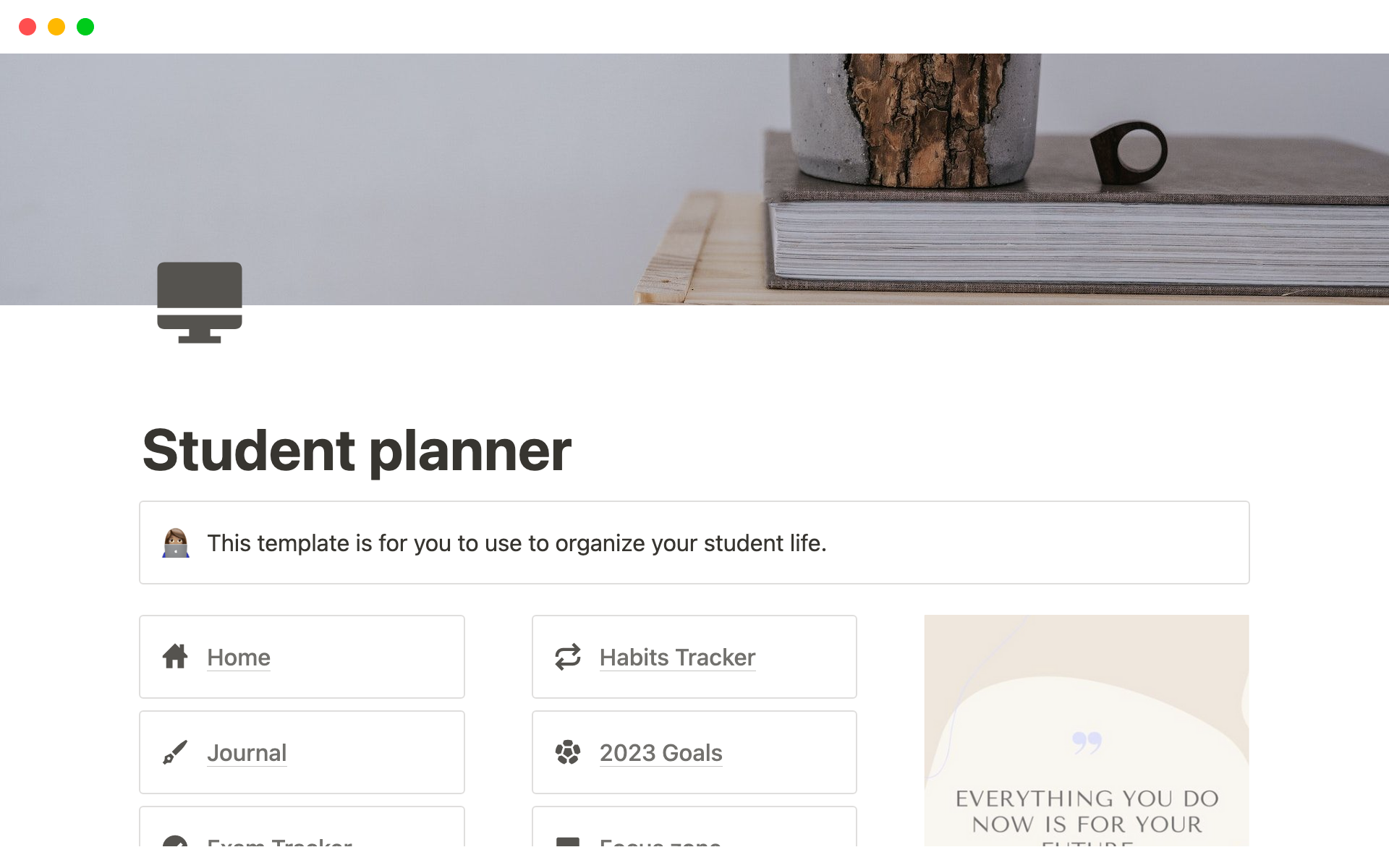Click the Student planner page title
The image size is (1389, 868).
(x=357, y=451)
